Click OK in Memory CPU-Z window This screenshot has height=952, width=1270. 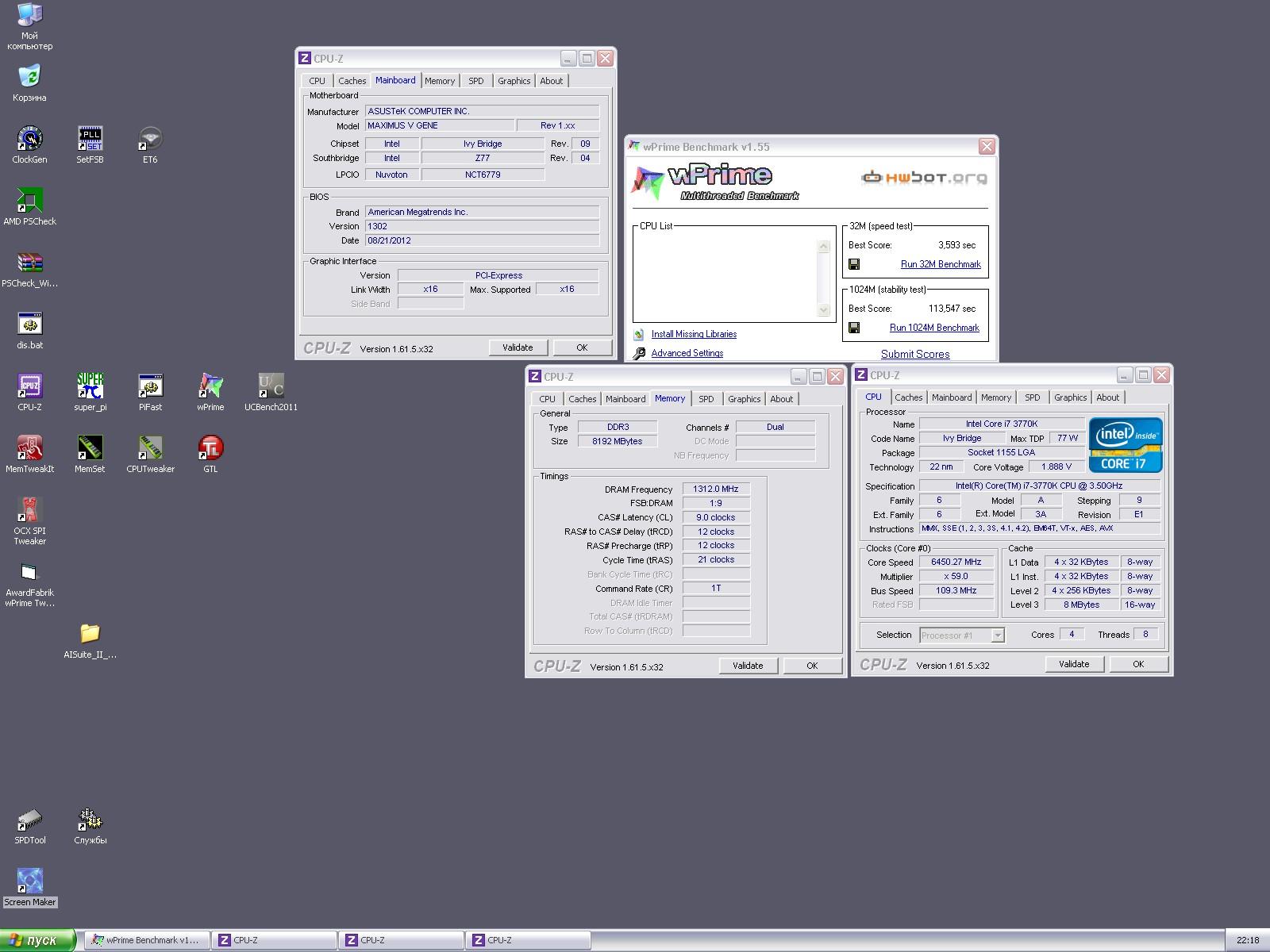pos(812,666)
